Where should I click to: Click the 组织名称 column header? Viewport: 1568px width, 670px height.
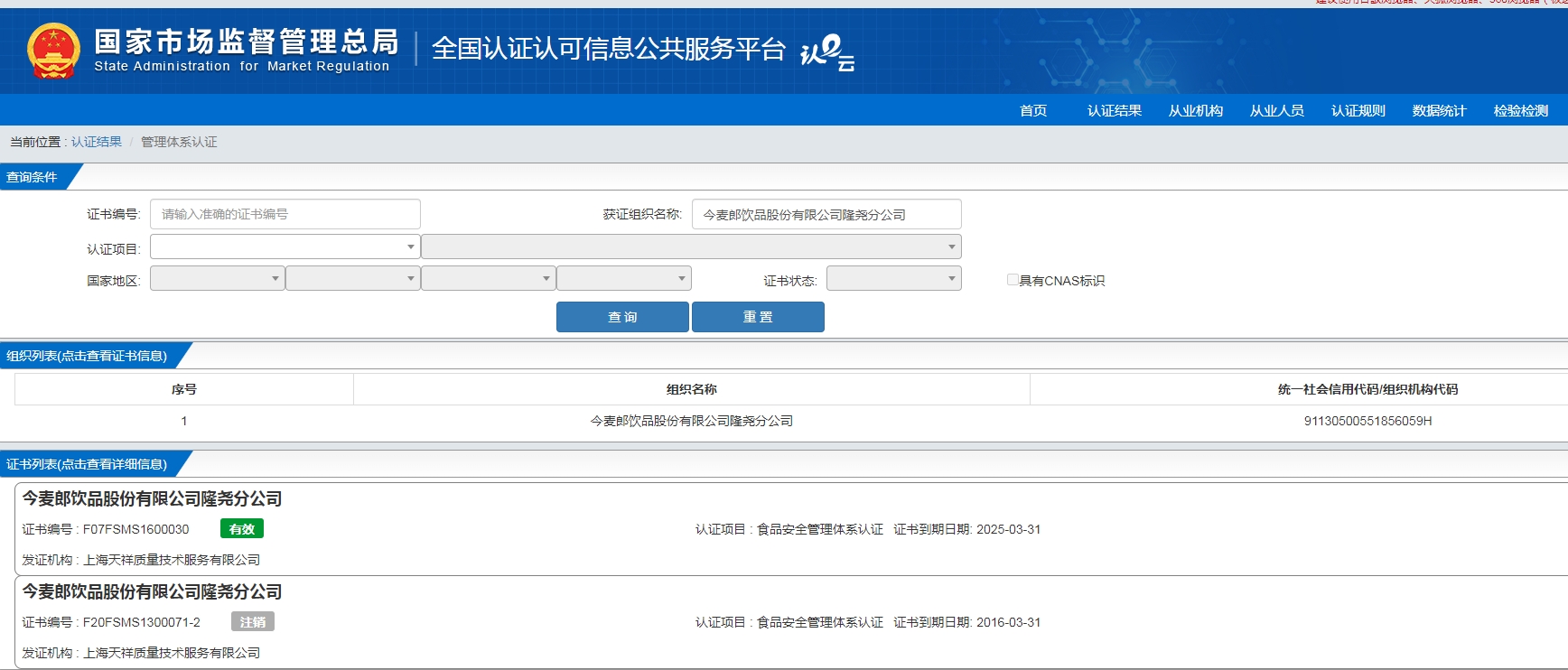(x=692, y=389)
